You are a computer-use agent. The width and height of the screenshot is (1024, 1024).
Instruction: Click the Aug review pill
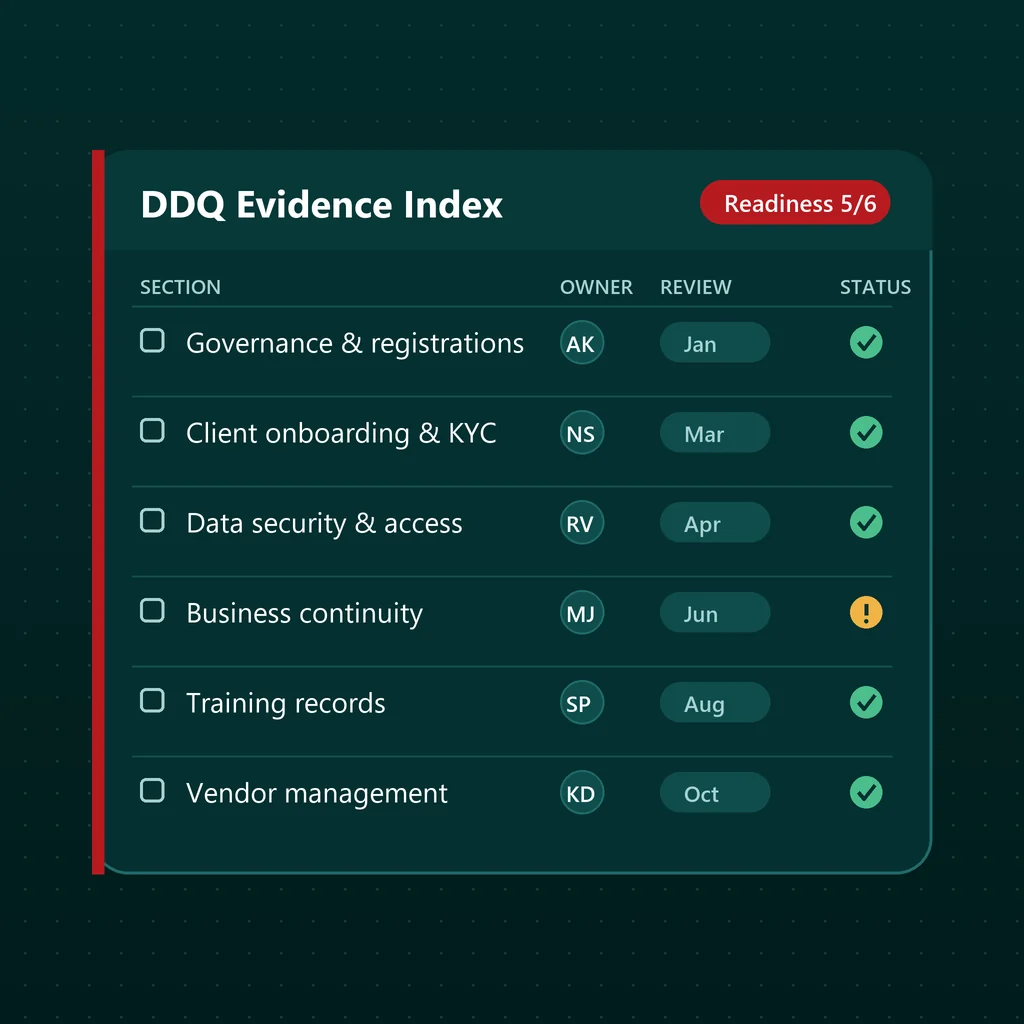click(714, 703)
